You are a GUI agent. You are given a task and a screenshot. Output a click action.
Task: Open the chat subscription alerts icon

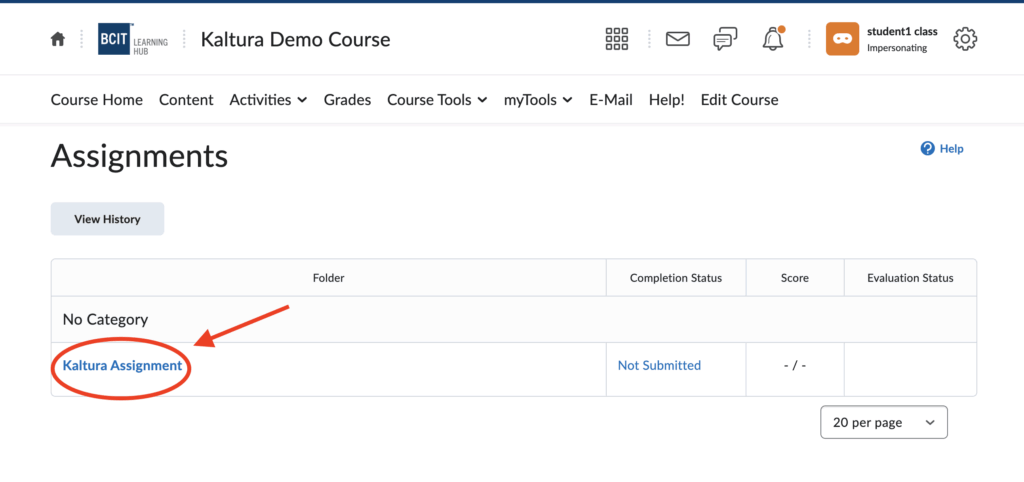point(725,40)
